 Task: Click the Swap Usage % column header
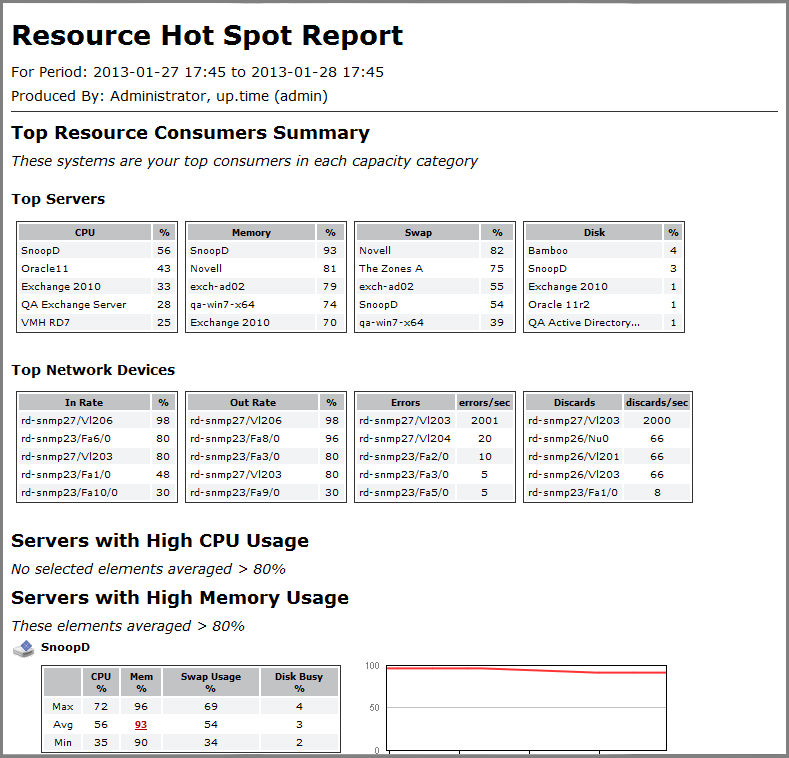click(211, 682)
